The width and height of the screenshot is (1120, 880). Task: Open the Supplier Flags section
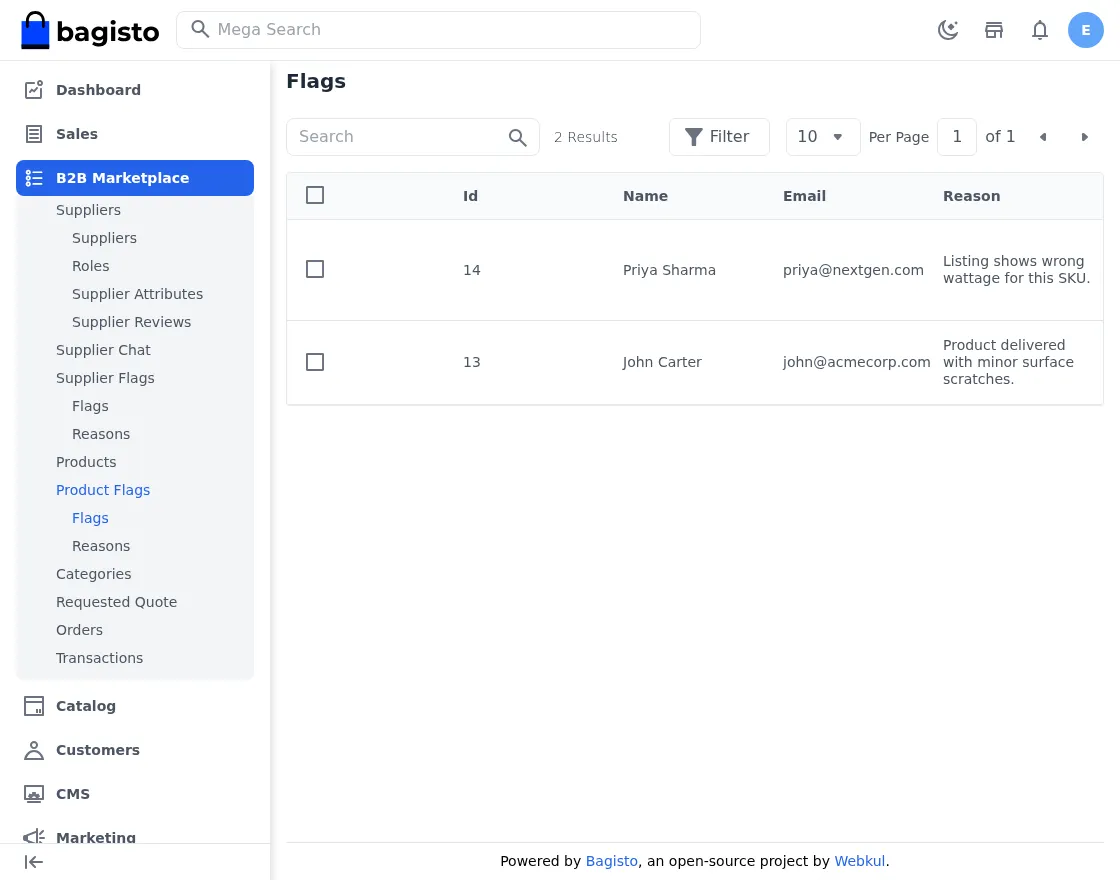pos(105,378)
